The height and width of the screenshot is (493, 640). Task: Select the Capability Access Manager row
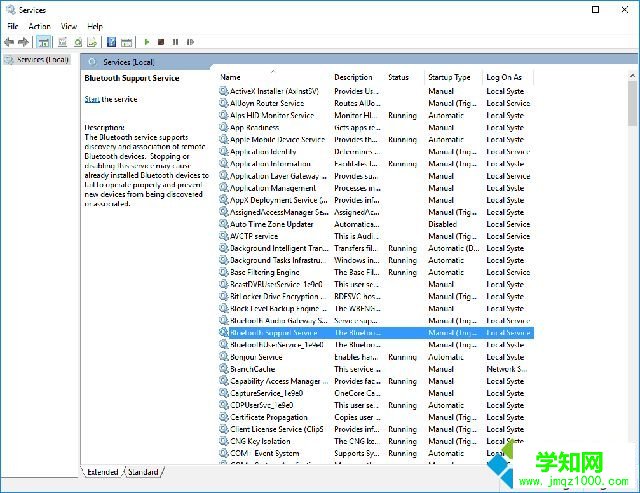pyautogui.click(x=376, y=381)
